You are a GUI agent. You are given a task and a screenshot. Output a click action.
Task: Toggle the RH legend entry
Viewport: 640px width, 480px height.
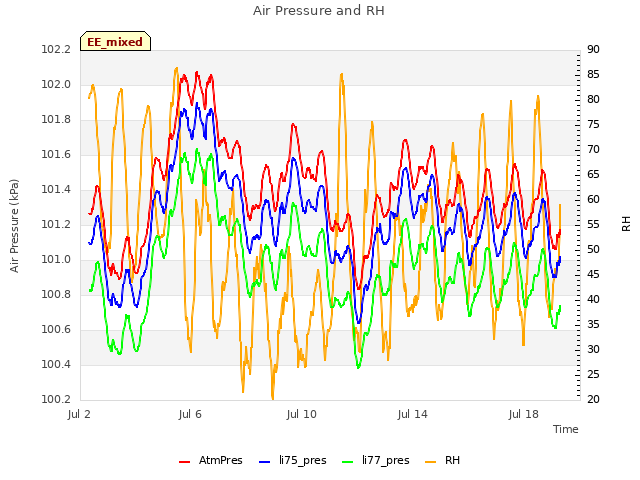[442, 460]
